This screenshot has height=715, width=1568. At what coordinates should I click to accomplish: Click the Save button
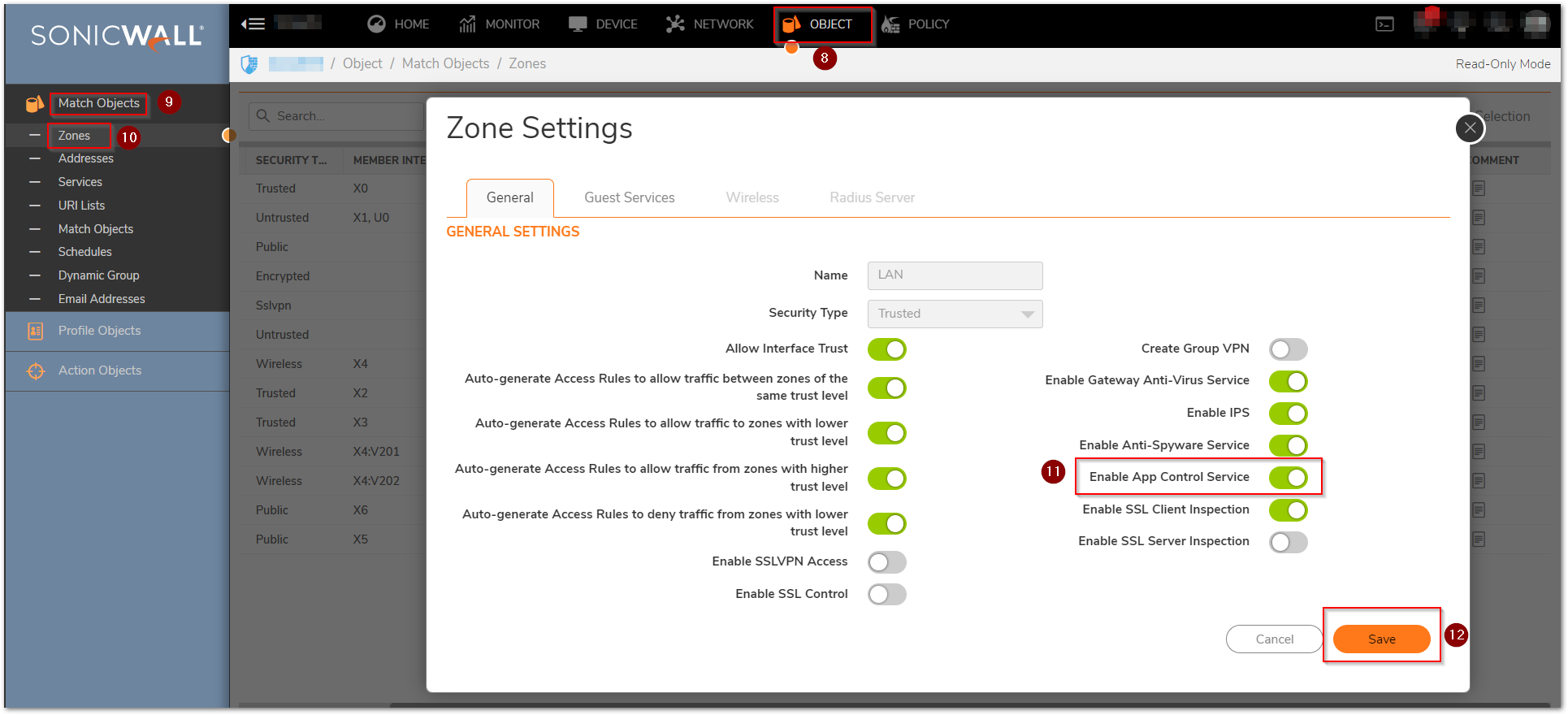pyautogui.click(x=1381, y=639)
